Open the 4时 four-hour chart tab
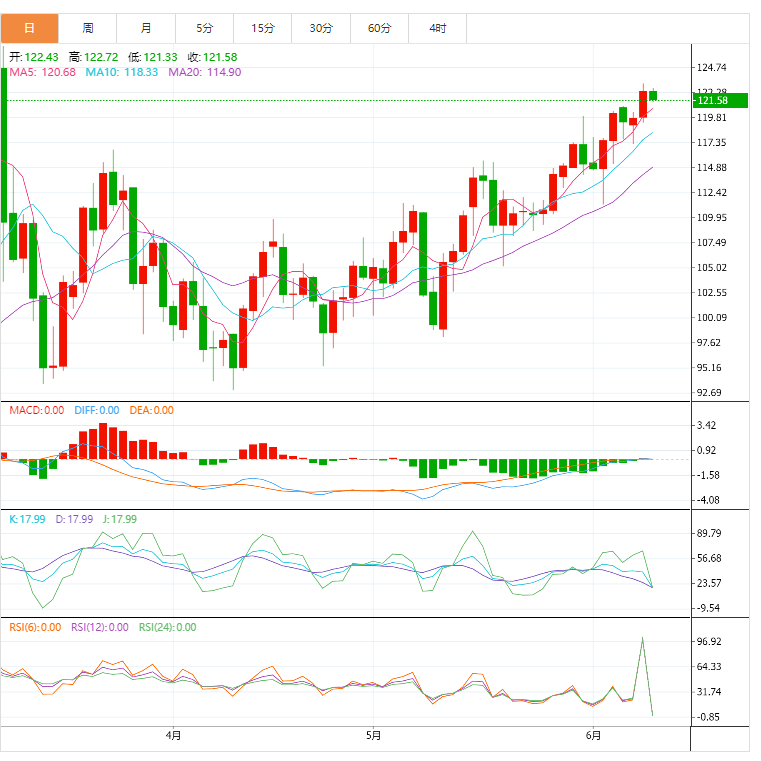761x761 pixels. [438, 28]
